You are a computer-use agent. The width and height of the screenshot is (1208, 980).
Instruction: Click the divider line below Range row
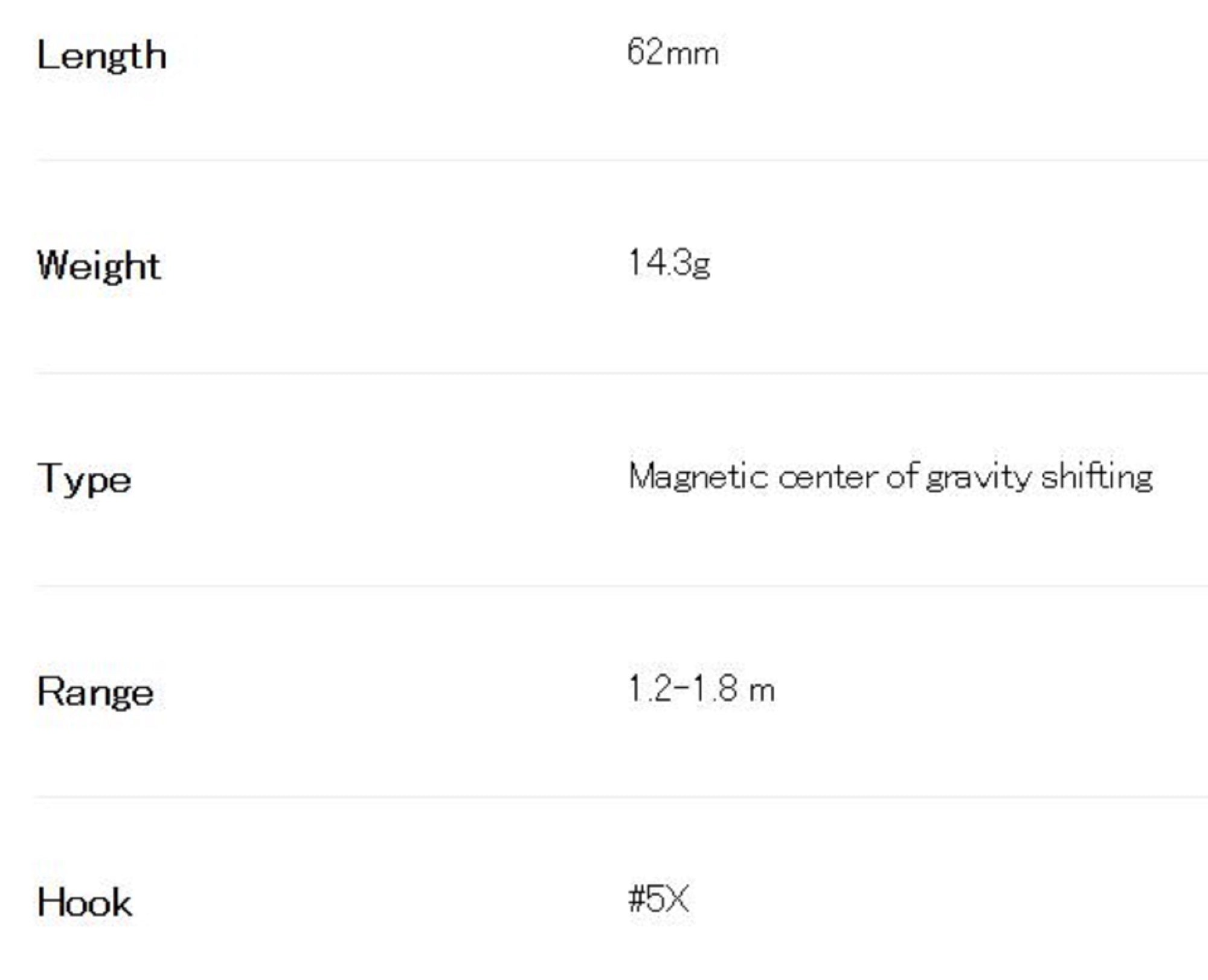click(604, 797)
